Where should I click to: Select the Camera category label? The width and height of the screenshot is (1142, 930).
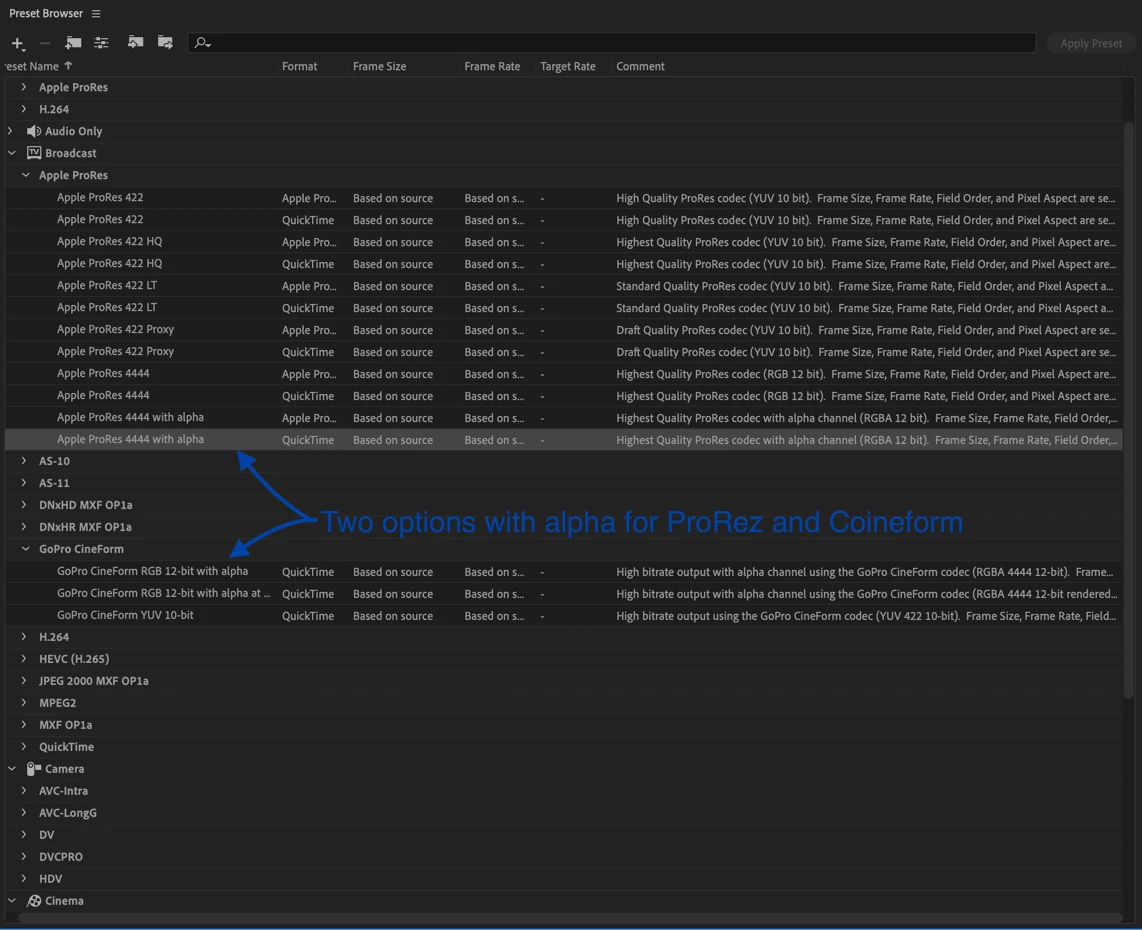click(64, 768)
